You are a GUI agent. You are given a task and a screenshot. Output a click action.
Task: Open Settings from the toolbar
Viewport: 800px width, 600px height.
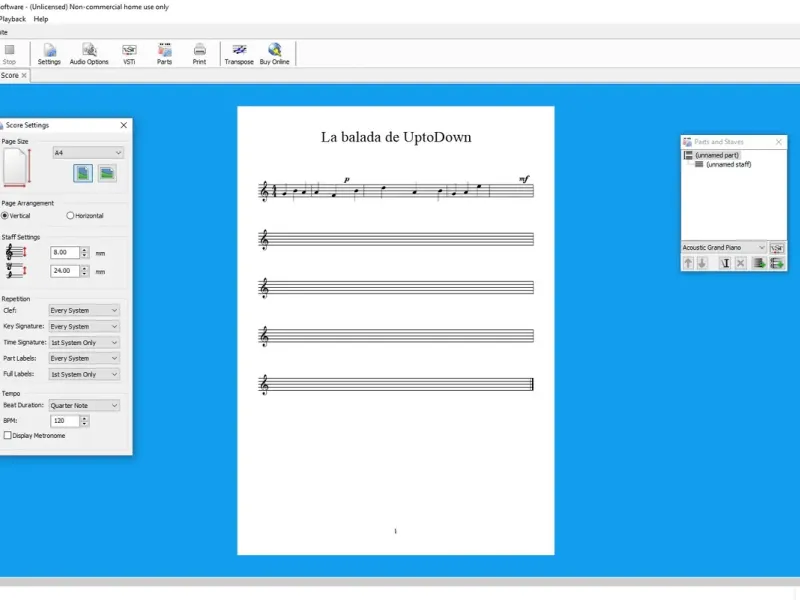tap(49, 54)
